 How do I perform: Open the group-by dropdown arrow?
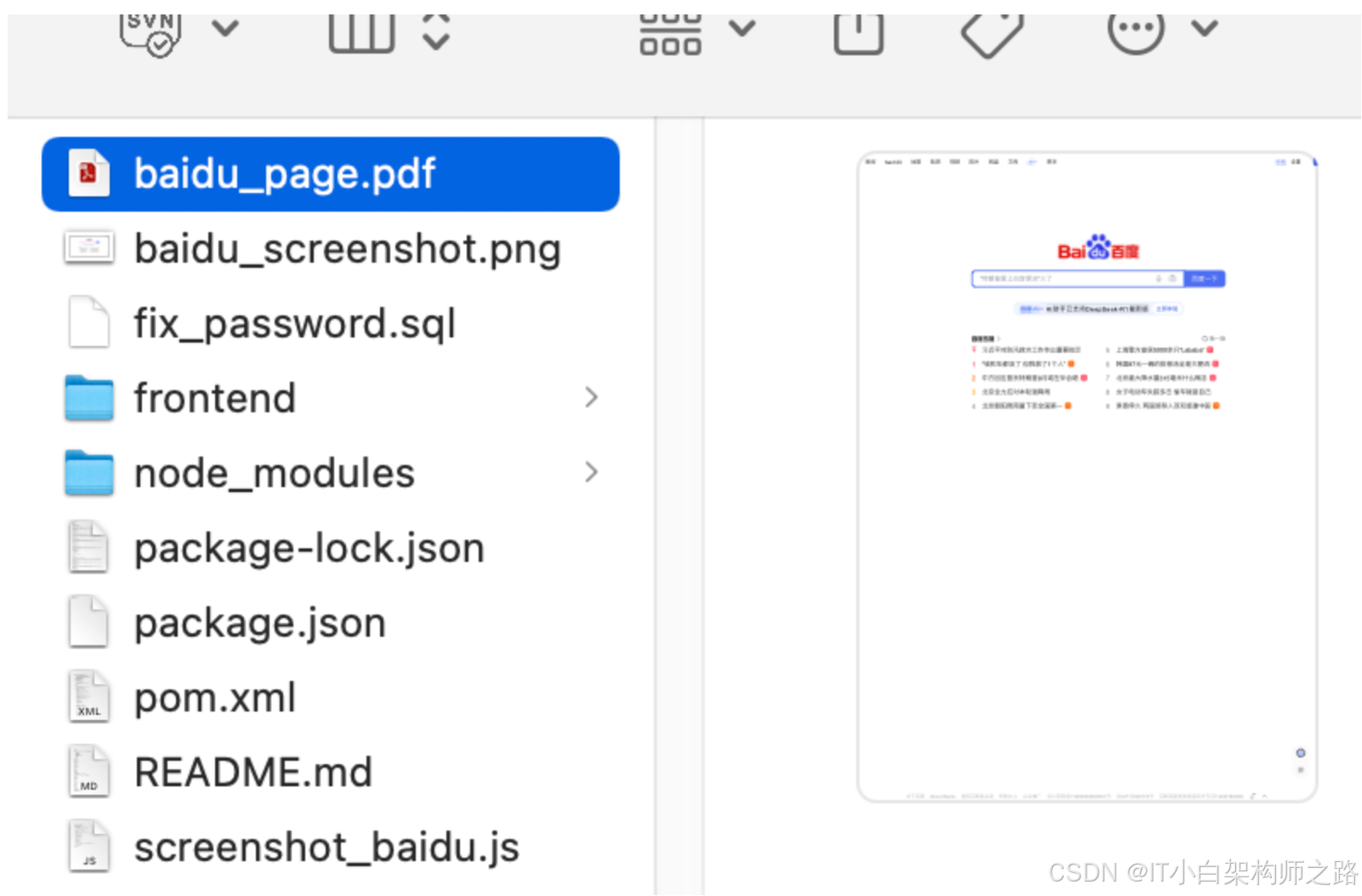742,29
